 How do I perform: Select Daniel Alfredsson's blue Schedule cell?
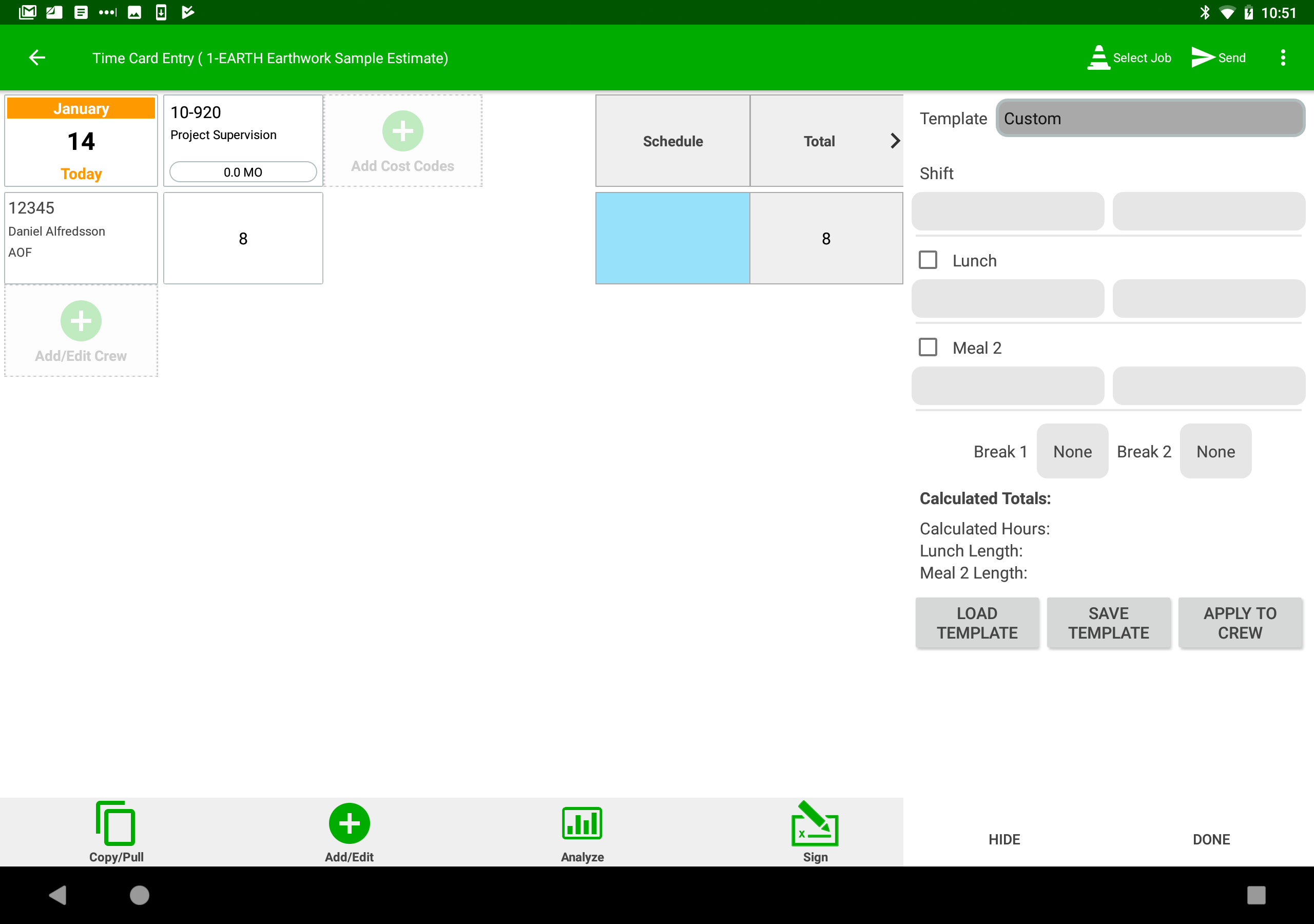pyautogui.click(x=672, y=238)
